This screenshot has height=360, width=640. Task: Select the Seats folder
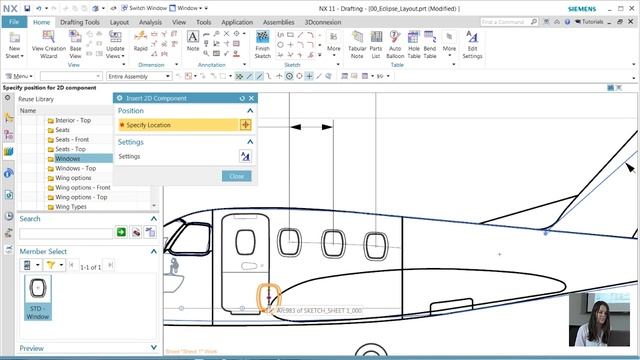[x=62, y=130]
